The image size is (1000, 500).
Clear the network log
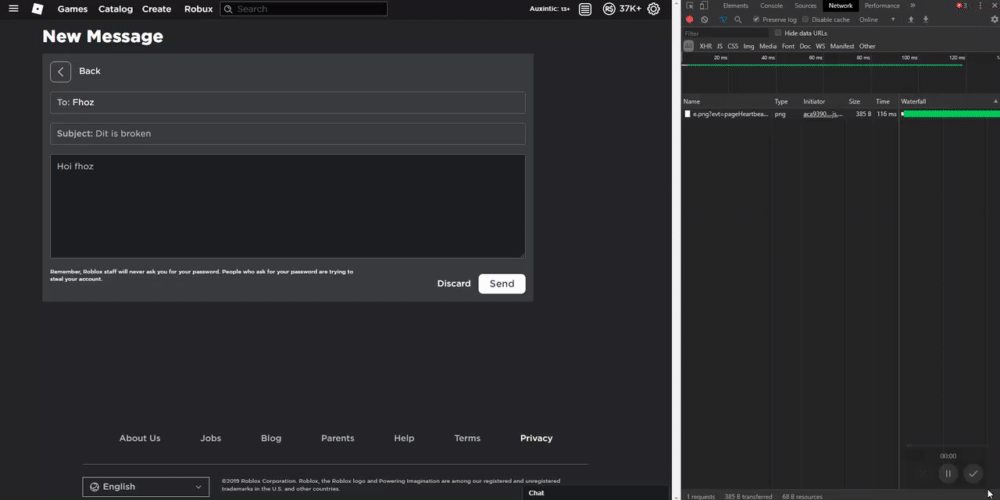(704, 20)
